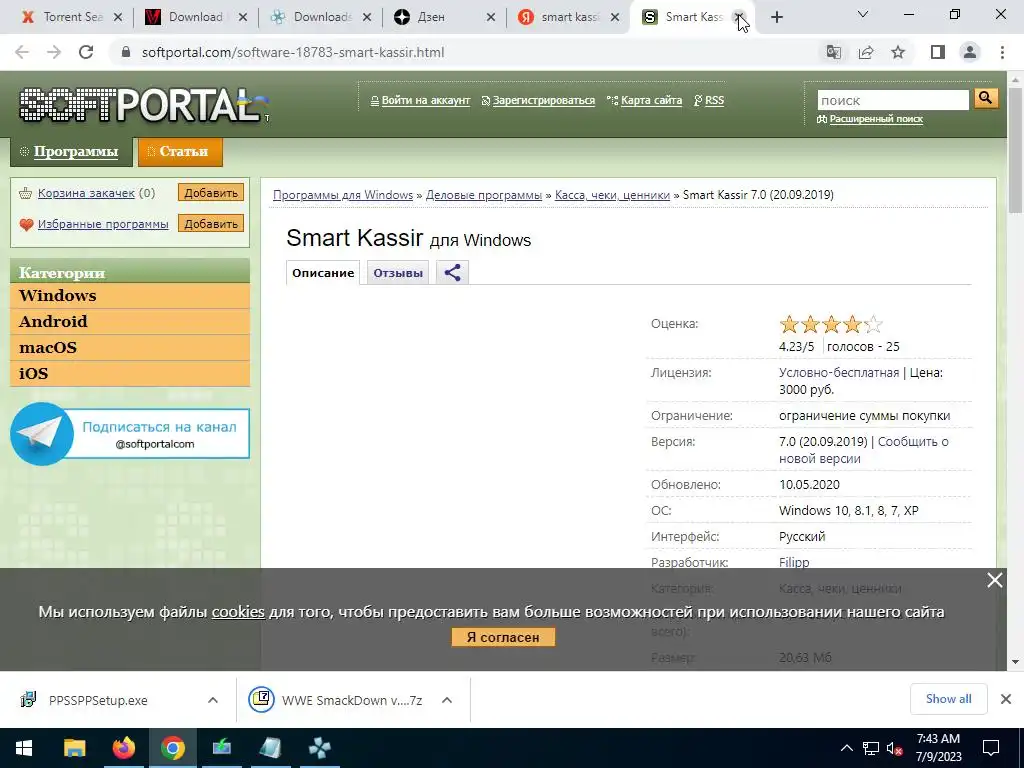Image resolution: width=1024 pixels, height=768 pixels.
Task: Click Зарегистрироваться link
Action: [x=543, y=101]
